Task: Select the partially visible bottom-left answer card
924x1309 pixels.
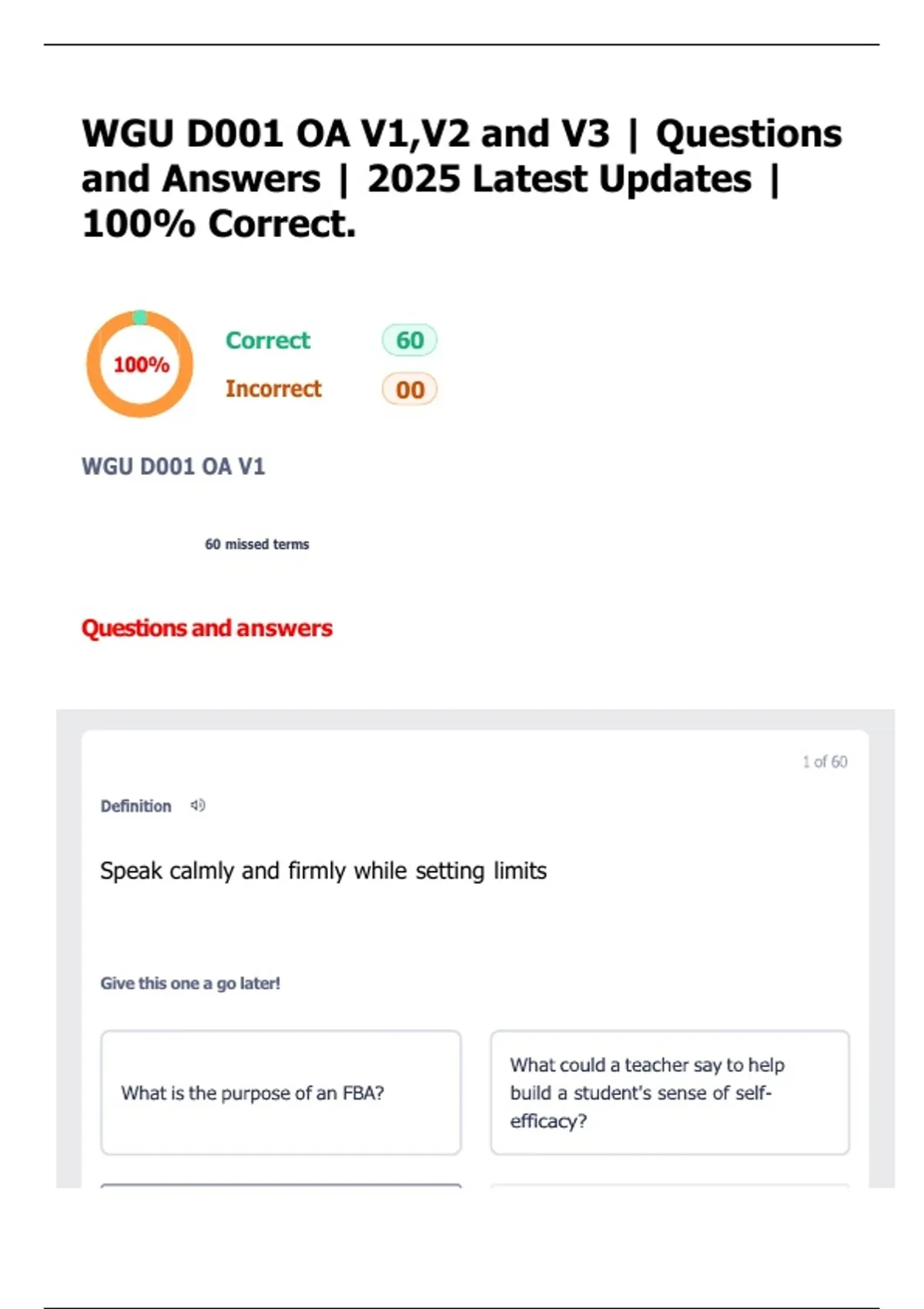Action: pyautogui.click(x=281, y=1186)
